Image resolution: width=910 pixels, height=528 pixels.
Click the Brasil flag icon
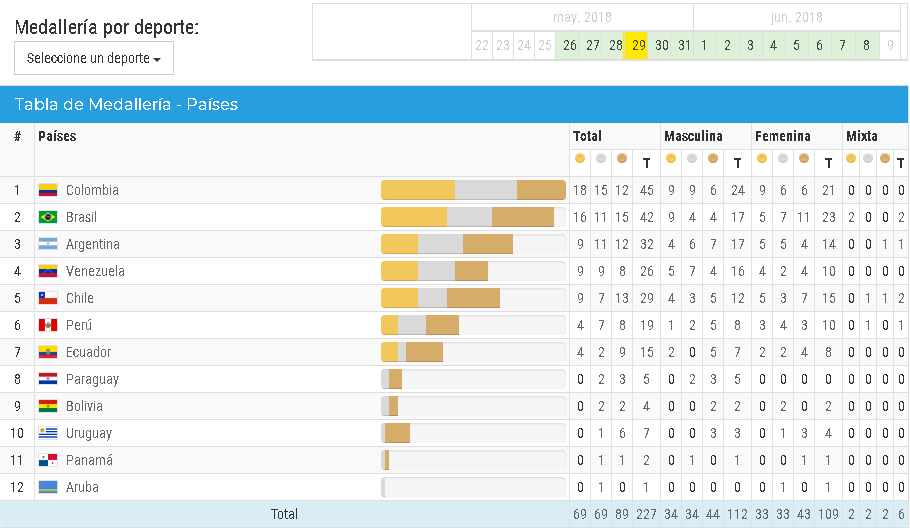coord(48,217)
